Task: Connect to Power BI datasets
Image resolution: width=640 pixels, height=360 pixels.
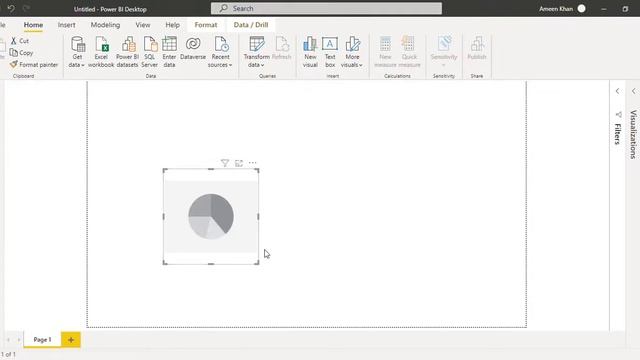Action: click(127, 52)
